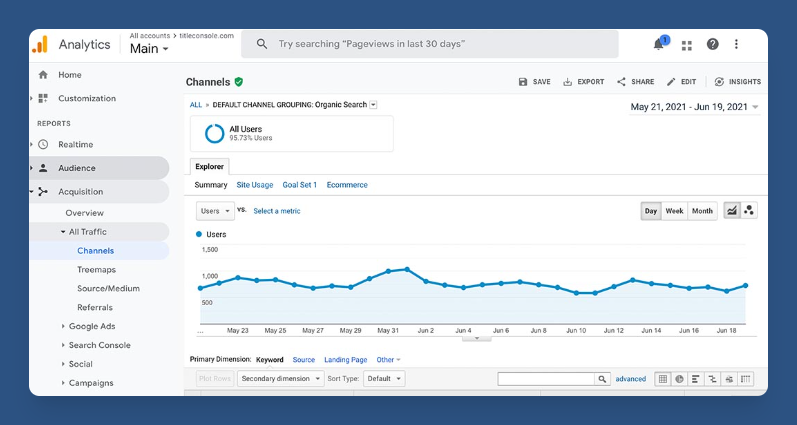
Task: Open Source/Medium in the sidebar
Action: click(x=108, y=288)
